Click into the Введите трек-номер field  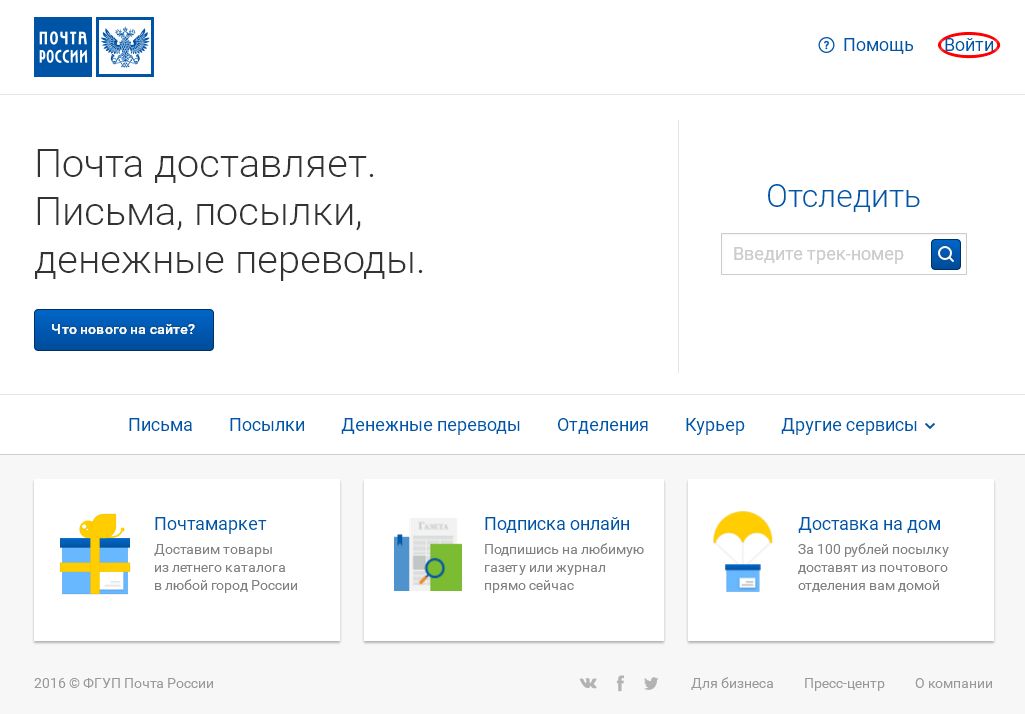pyautogui.click(x=825, y=254)
